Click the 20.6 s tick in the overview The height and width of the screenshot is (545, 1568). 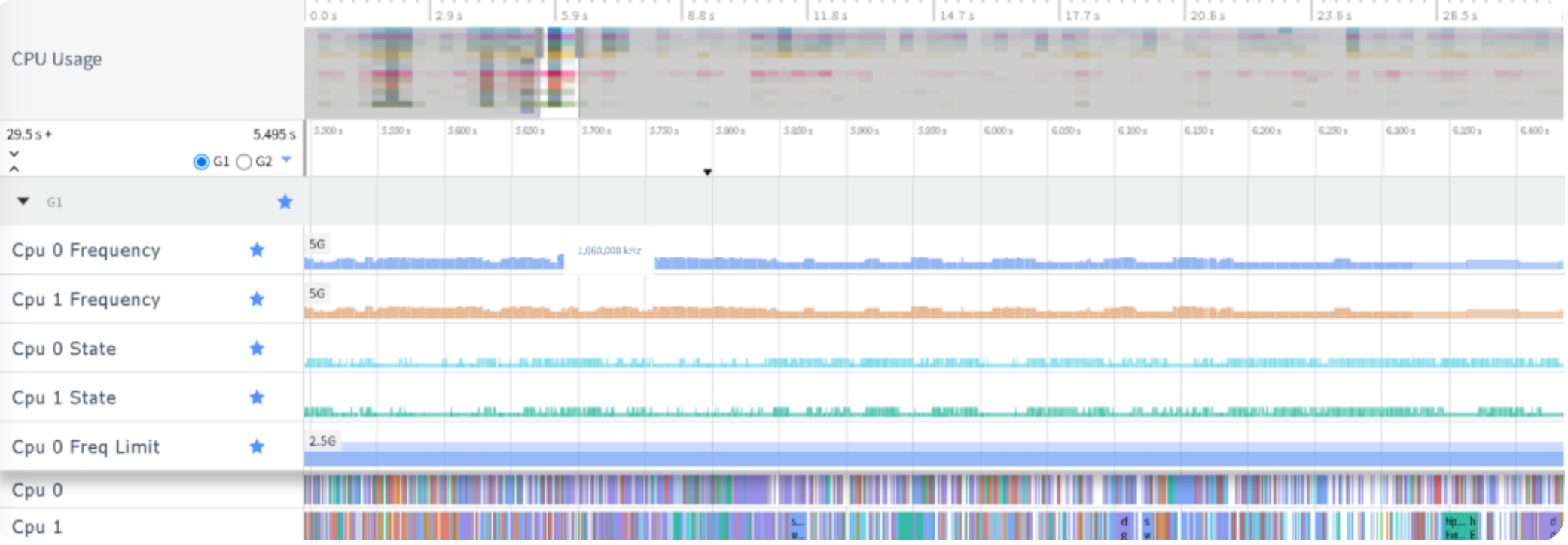click(x=1207, y=15)
